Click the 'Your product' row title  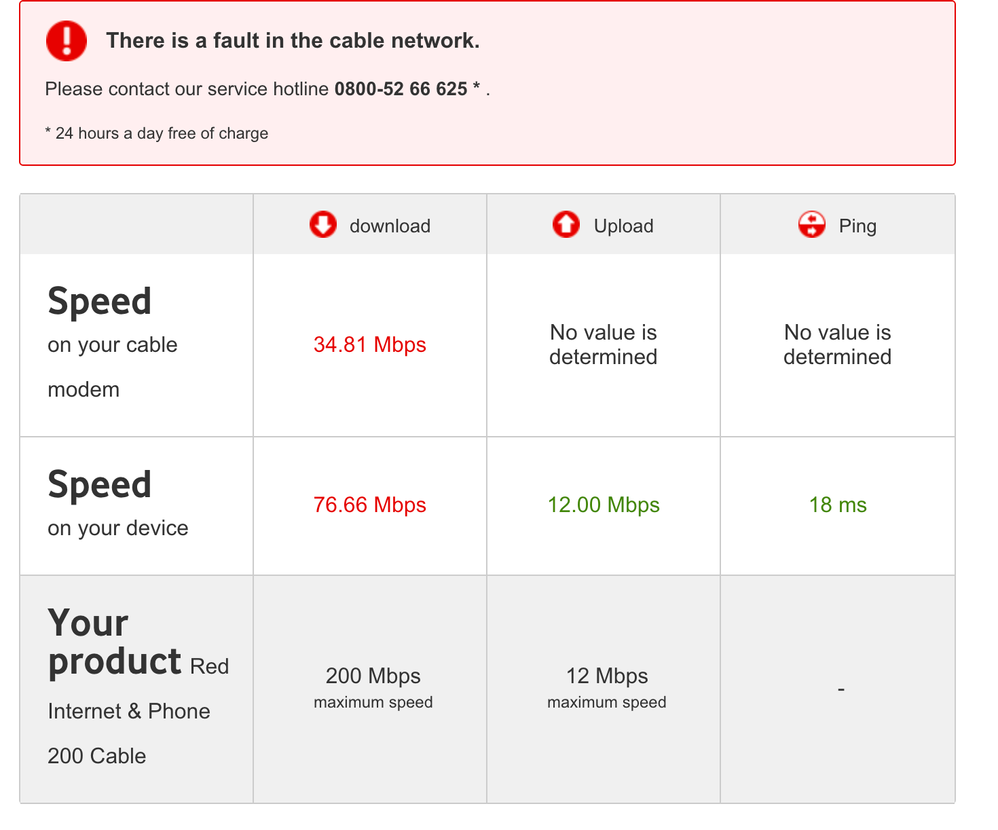114,643
